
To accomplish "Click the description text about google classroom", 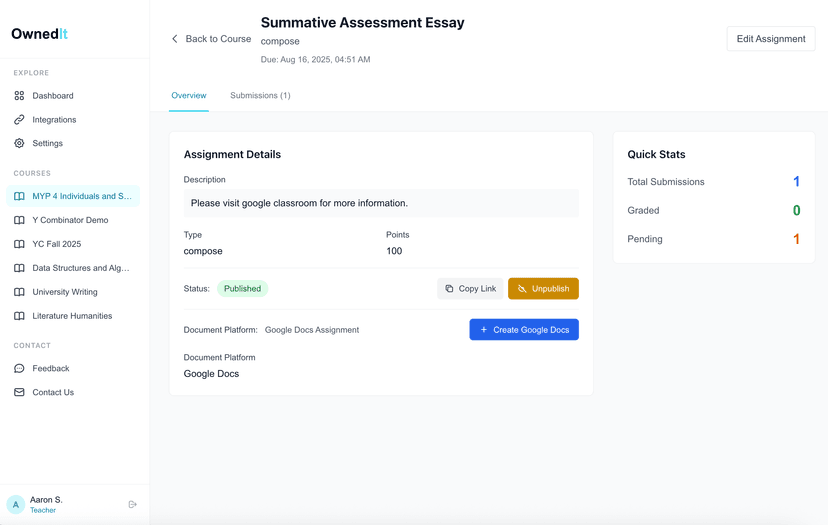I will coord(299,203).
